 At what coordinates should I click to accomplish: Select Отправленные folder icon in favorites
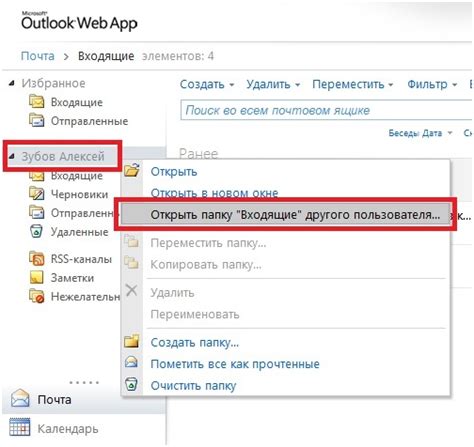36,120
